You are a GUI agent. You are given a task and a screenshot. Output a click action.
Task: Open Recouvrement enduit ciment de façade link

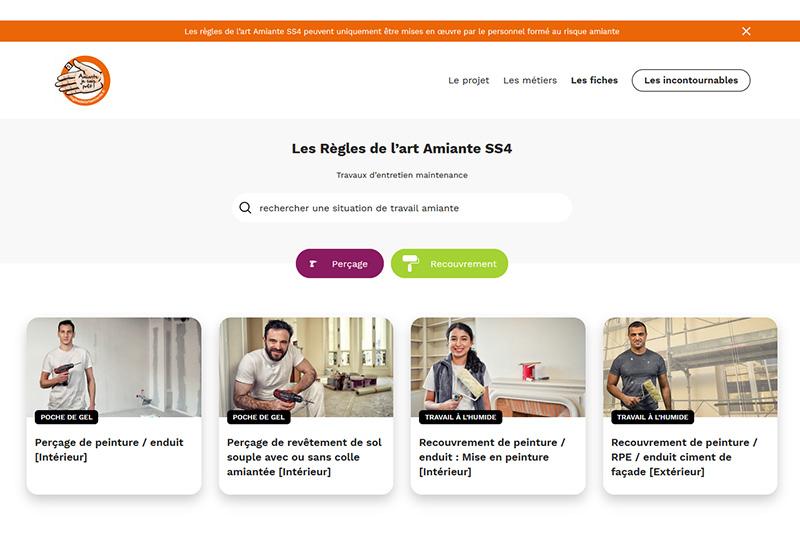684,457
